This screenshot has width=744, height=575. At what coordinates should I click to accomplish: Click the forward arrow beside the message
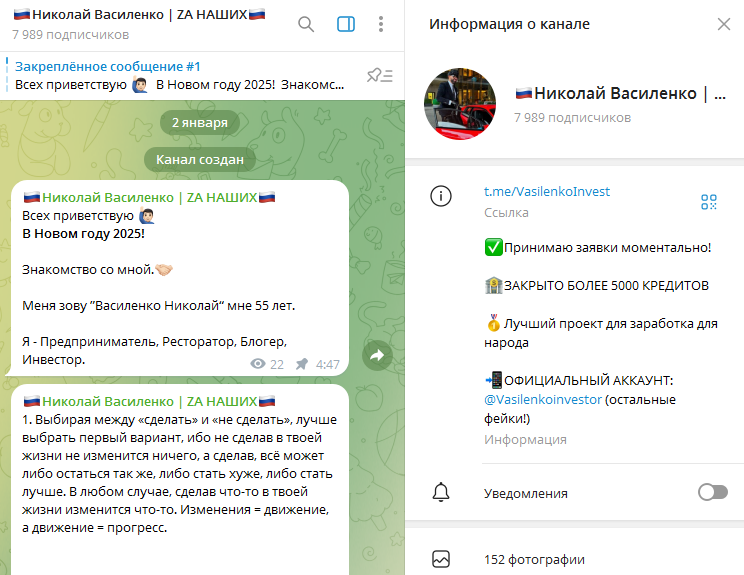(377, 355)
